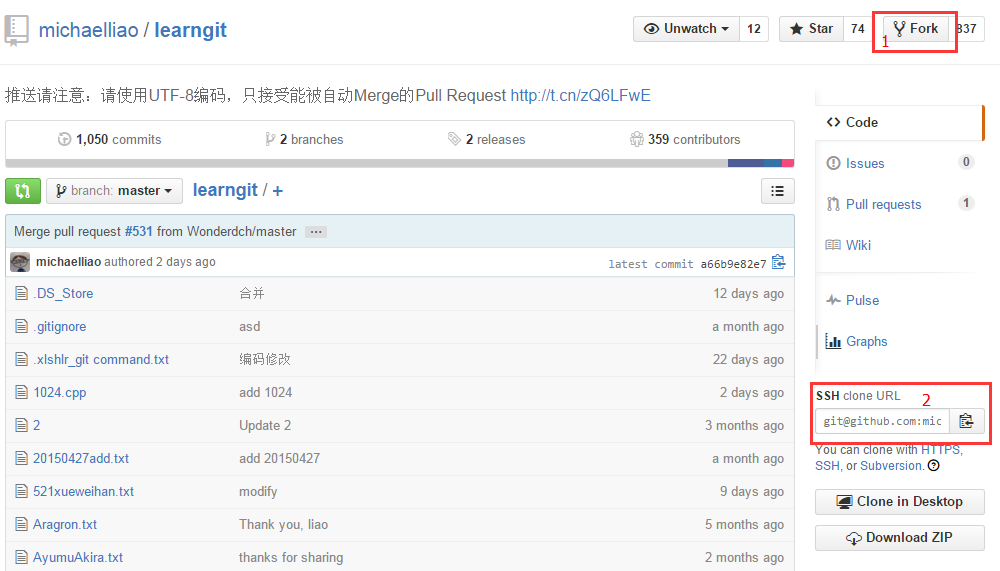
Task: Open the 'add 1024' commit message
Action: coord(265,392)
